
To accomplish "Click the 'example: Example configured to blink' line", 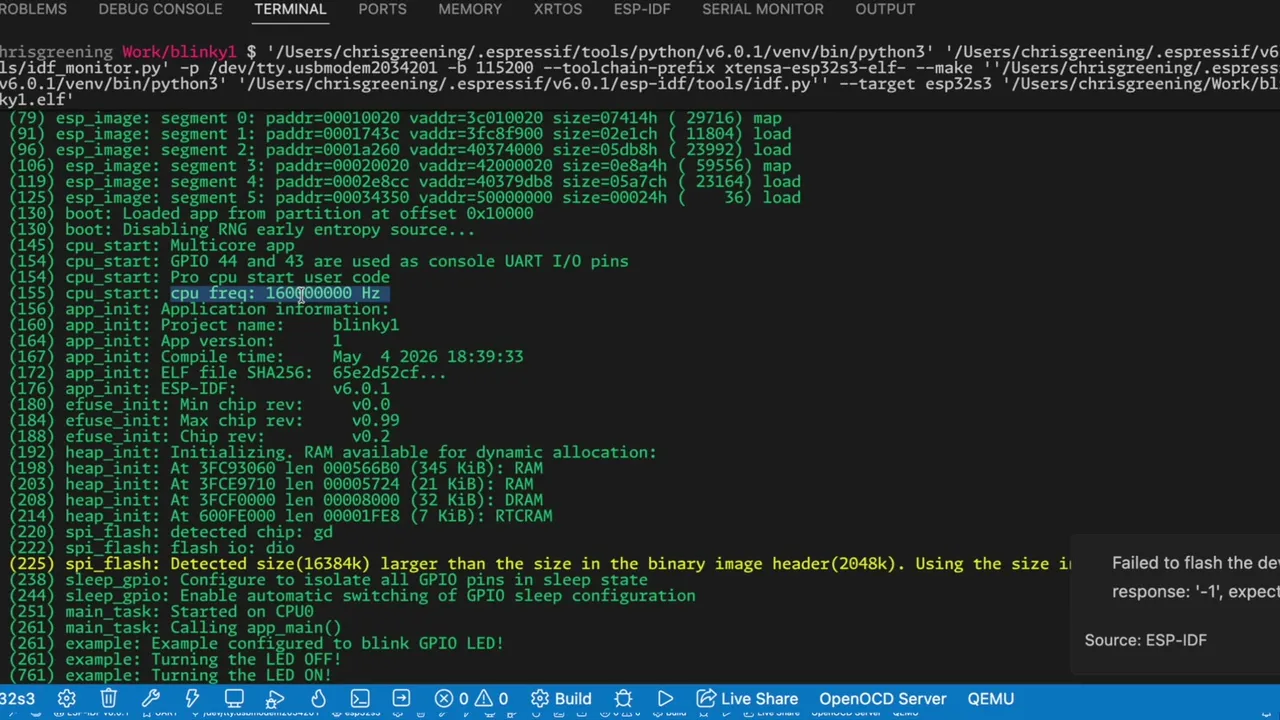I will (256, 644).
